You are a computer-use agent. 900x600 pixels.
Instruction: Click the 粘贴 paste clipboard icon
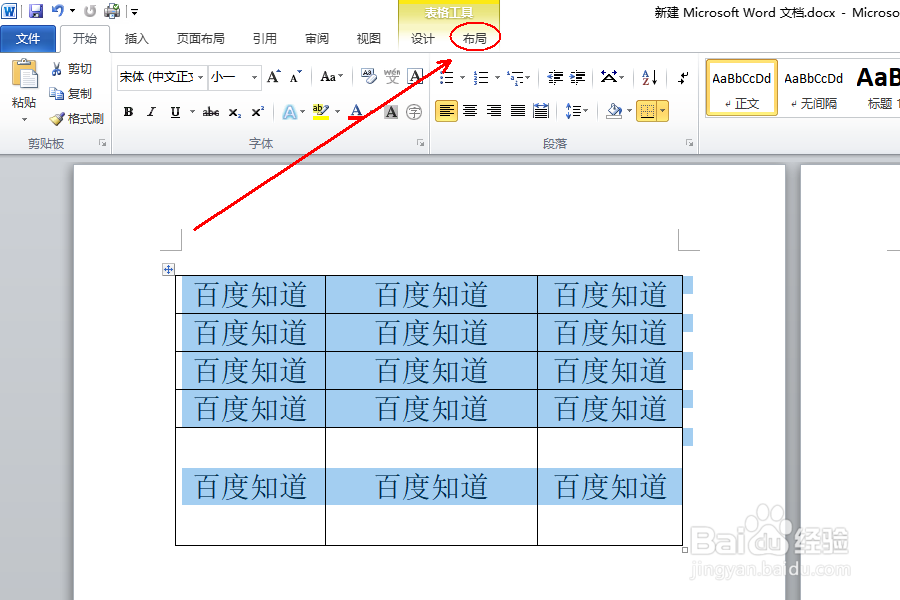point(25,74)
